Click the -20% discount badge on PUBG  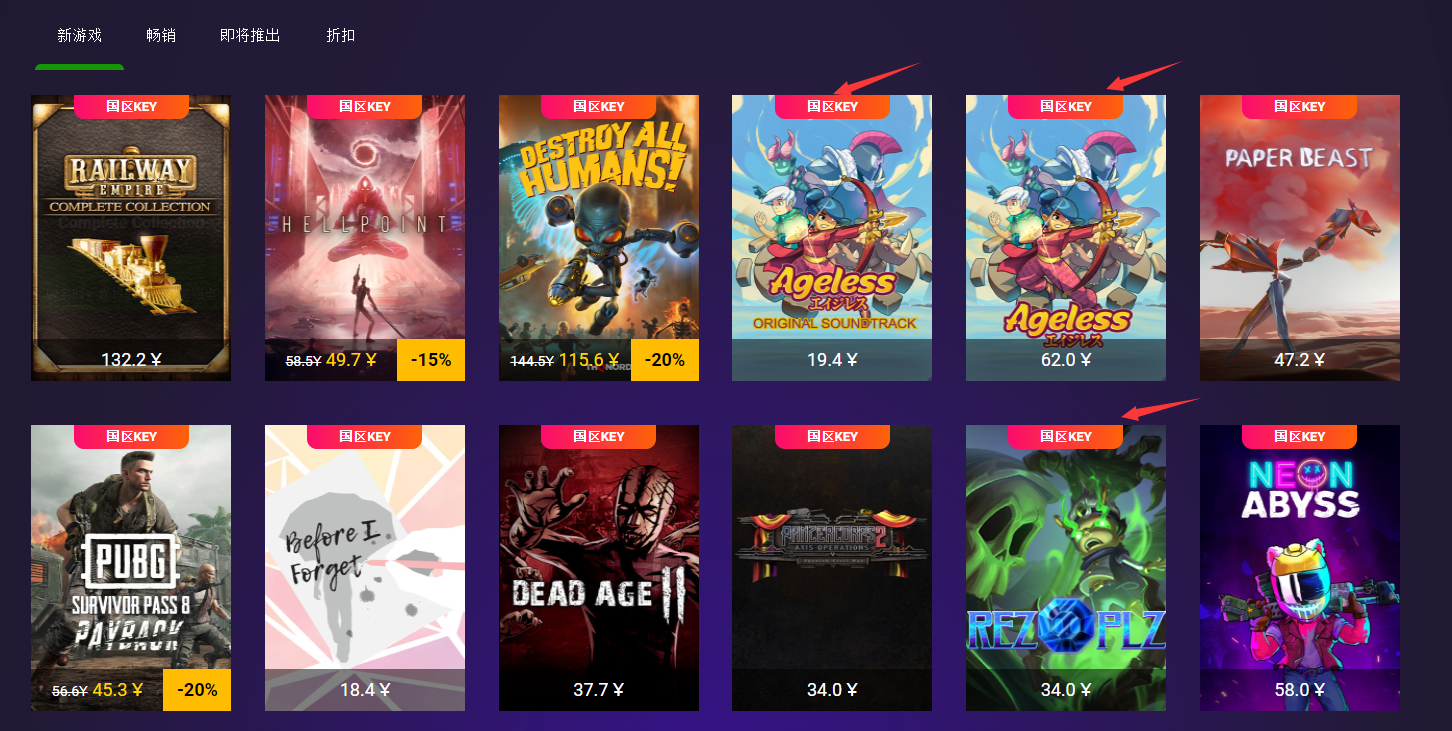tap(197, 690)
